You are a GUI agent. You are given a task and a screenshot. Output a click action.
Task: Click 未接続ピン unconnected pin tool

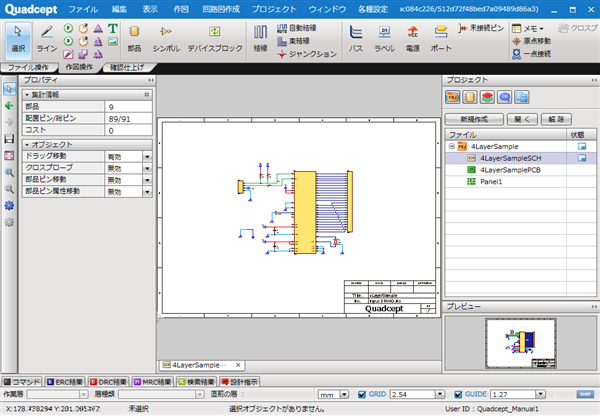click(481, 28)
